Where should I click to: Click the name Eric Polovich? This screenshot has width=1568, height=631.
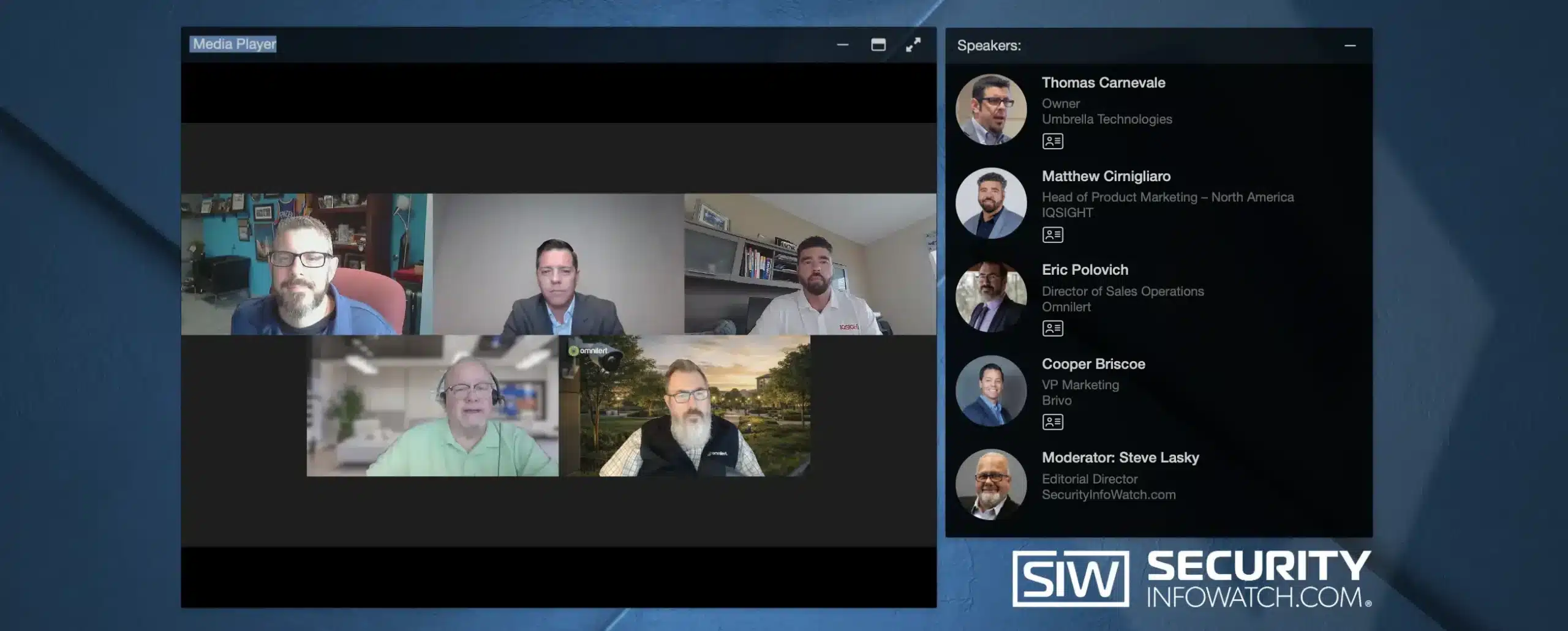coord(1085,270)
